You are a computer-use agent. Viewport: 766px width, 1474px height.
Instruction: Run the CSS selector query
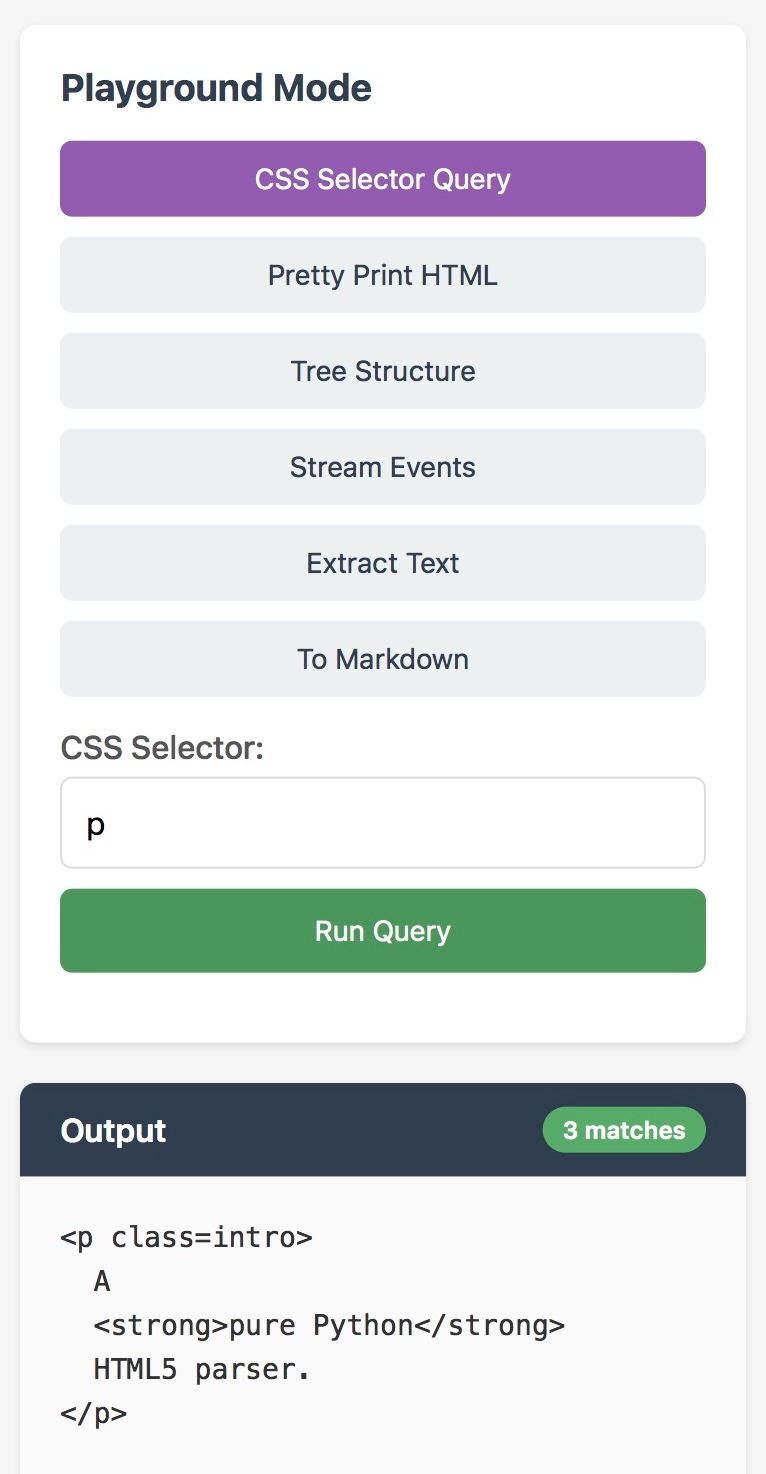pos(383,930)
